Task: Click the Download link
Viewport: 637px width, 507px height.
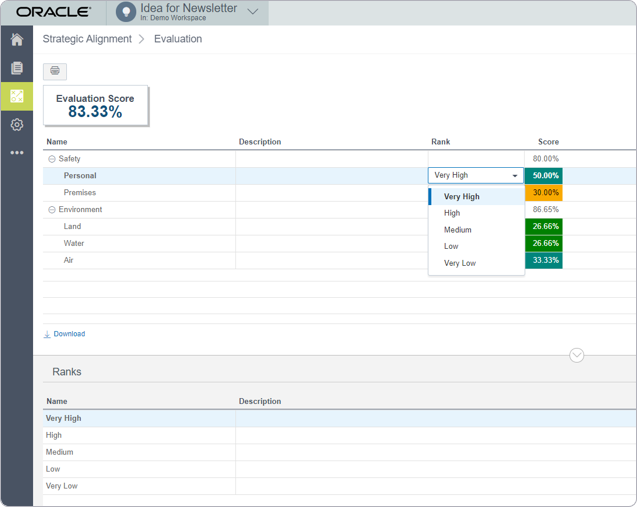Action: click(x=69, y=334)
